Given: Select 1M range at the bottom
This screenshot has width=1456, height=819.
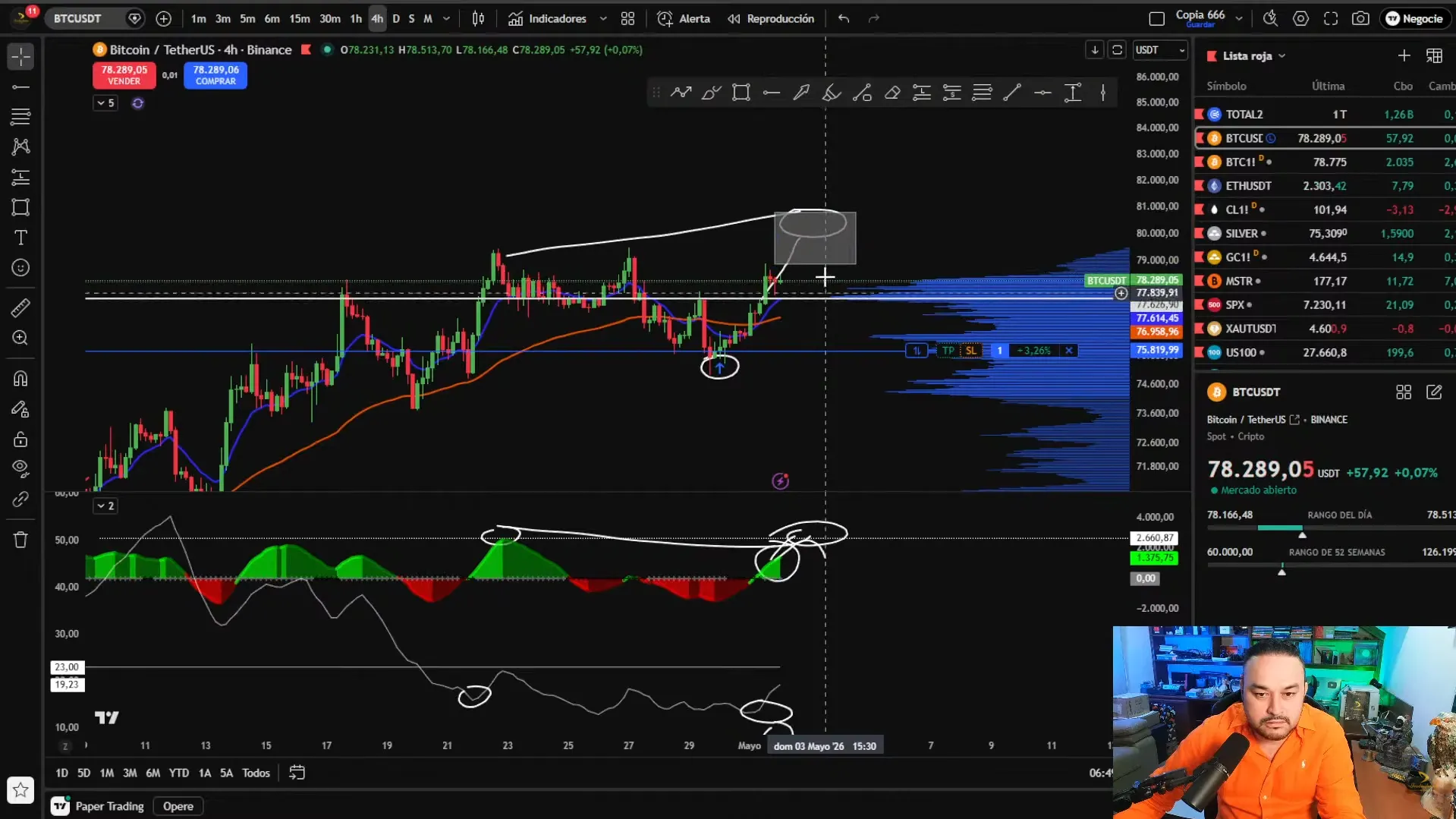Looking at the screenshot, I should coord(106,773).
